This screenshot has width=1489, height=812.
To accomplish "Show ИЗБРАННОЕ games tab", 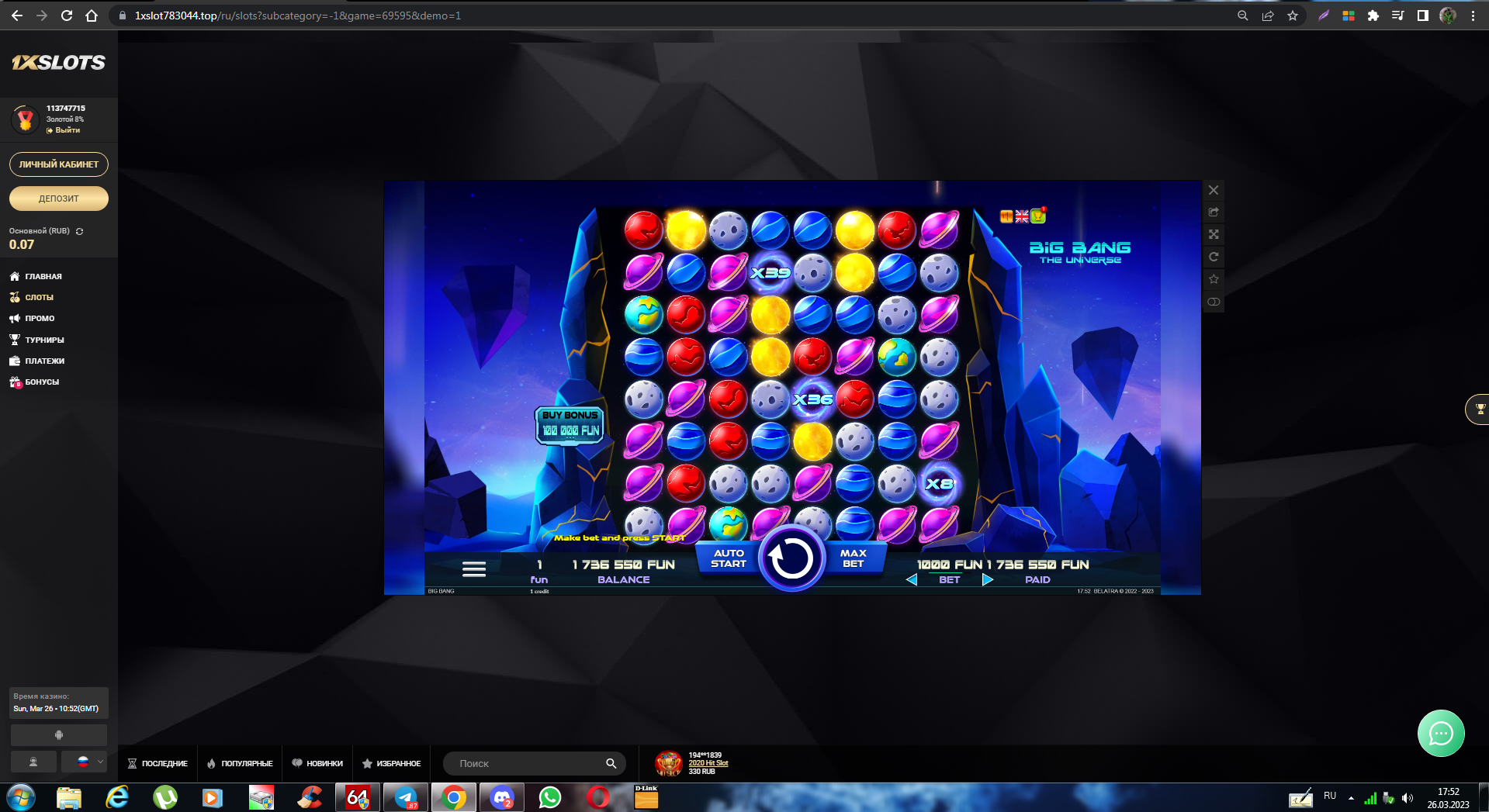I will coord(392,763).
